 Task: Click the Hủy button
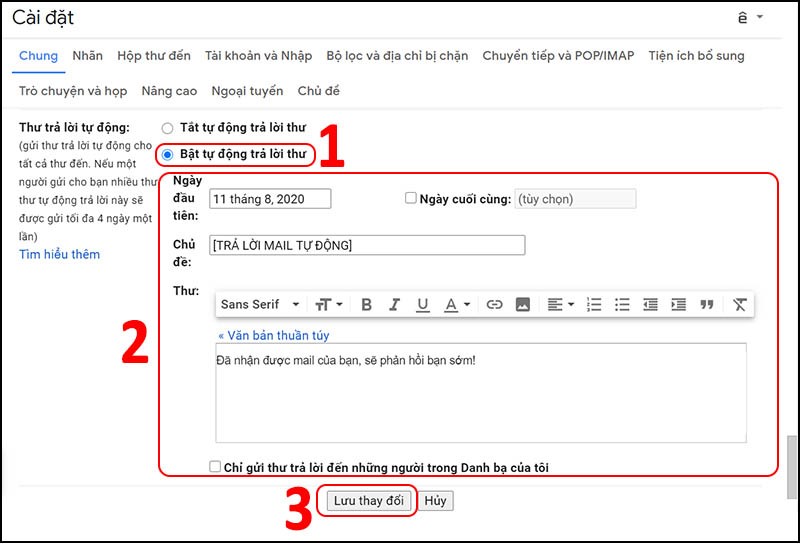435,501
